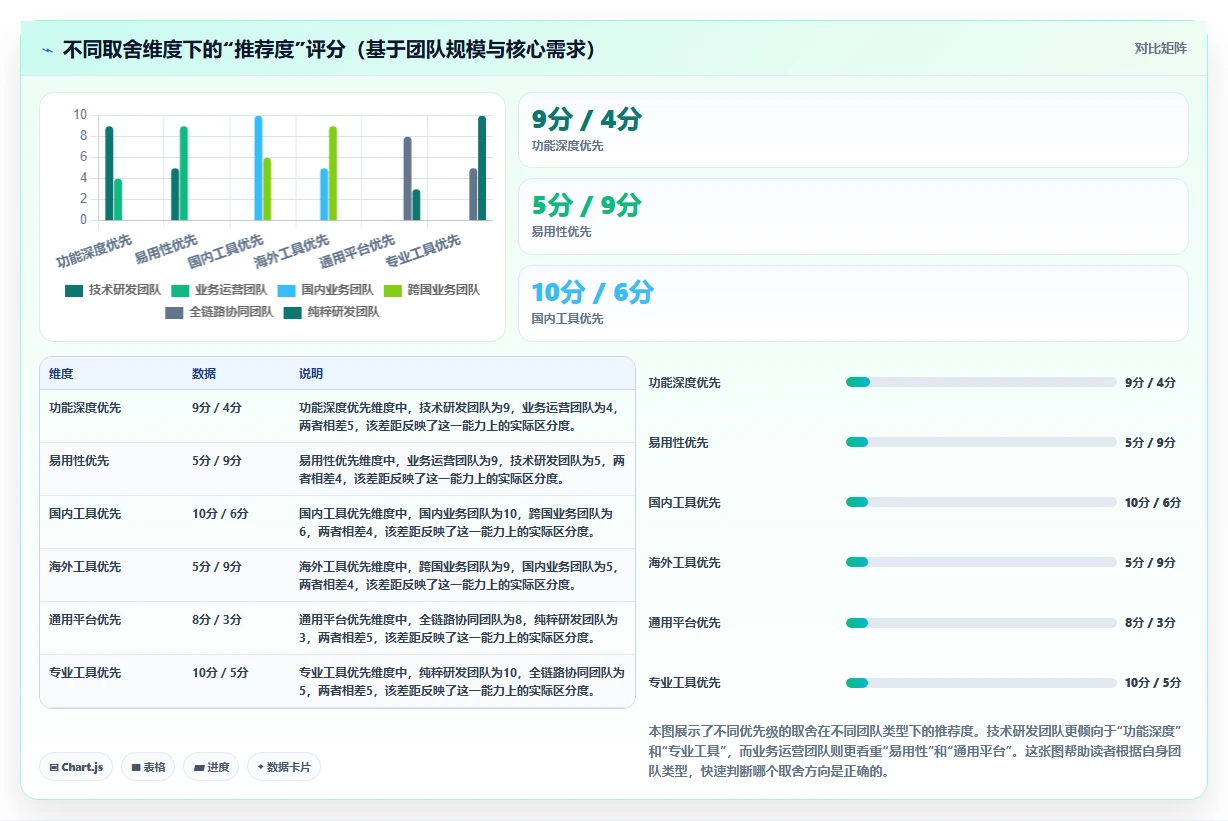The height and width of the screenshot is (821, 1228).
Task: Toggle the 纯粹研发团队 legend item
Action: point(331,312)
